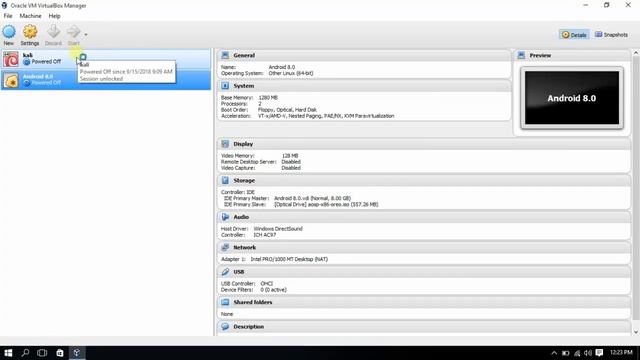640x360 pixels.
Task: Open the Shared folders section header
Action: pyautogui.click(x=424, y=302)
